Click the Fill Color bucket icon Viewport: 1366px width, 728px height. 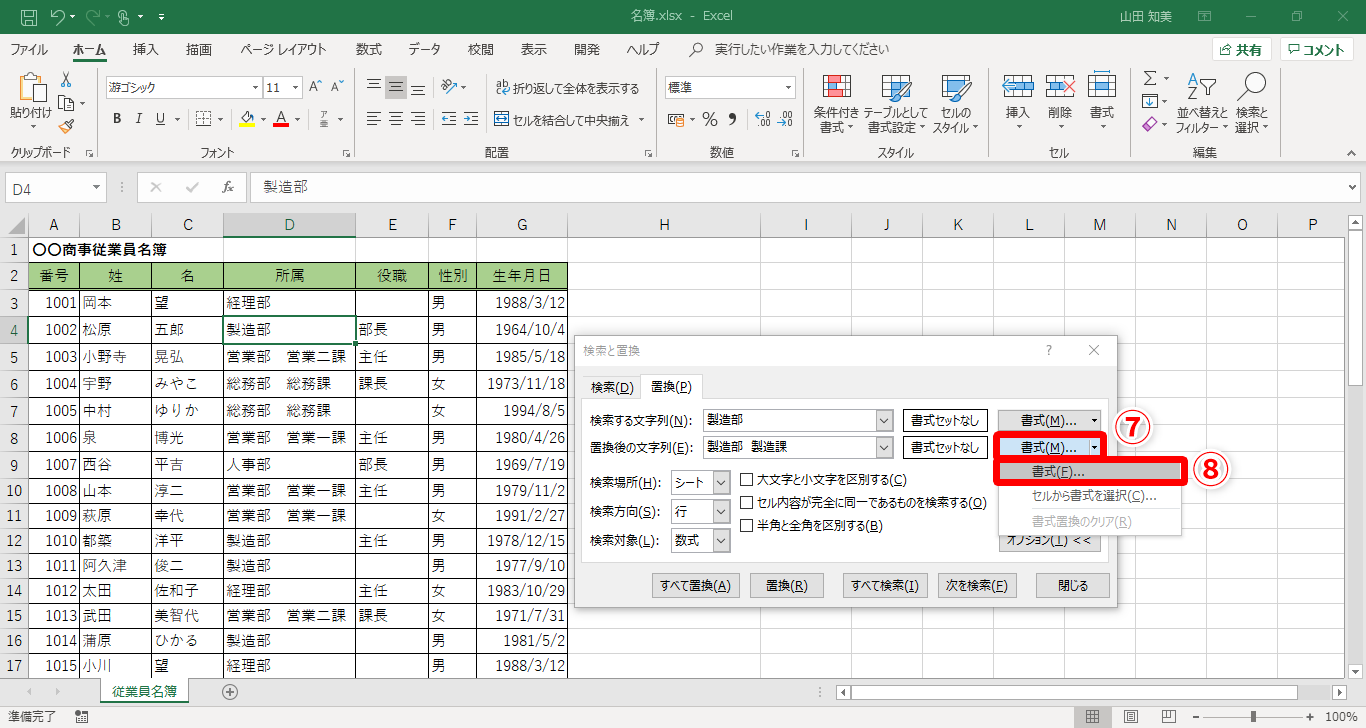248,119
